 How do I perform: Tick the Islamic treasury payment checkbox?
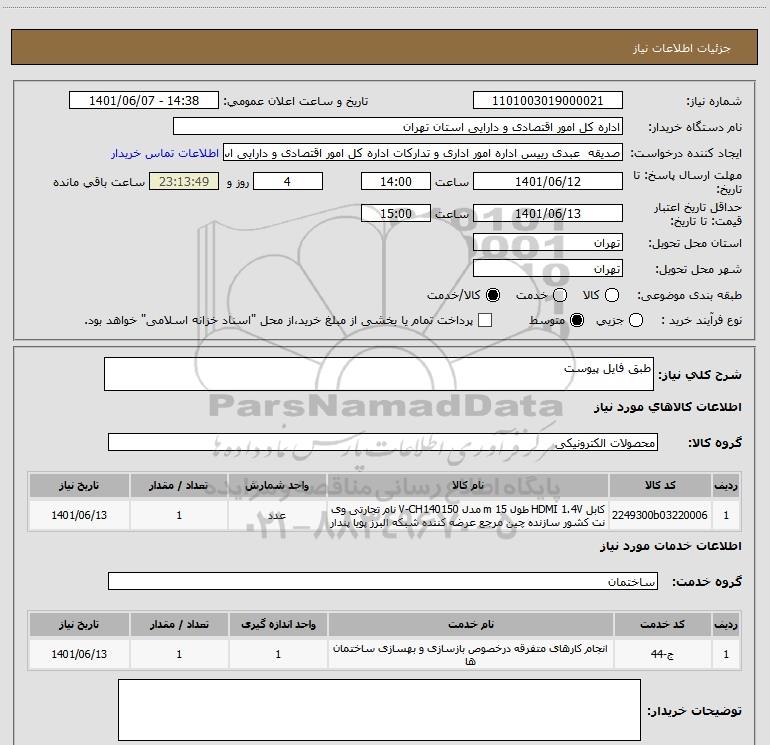(485, 320)
